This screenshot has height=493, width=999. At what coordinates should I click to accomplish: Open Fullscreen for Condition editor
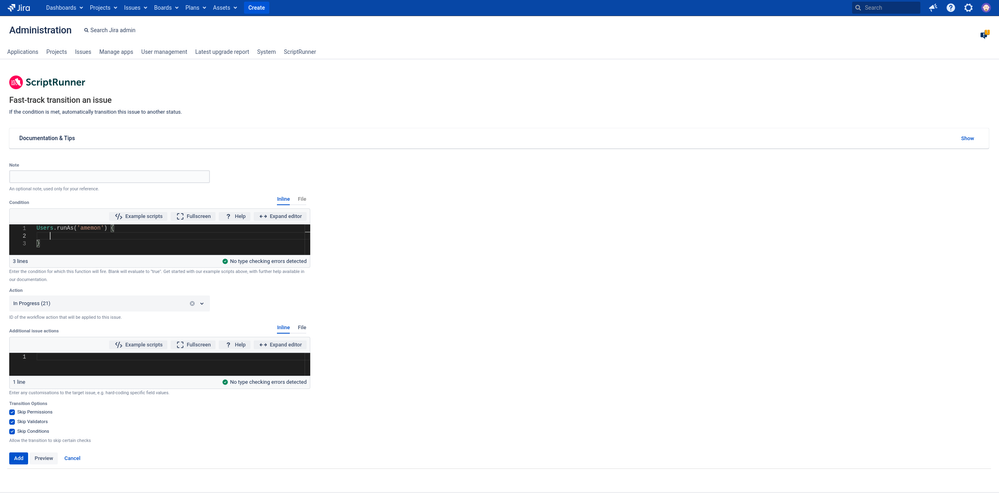tap(194, 217)
